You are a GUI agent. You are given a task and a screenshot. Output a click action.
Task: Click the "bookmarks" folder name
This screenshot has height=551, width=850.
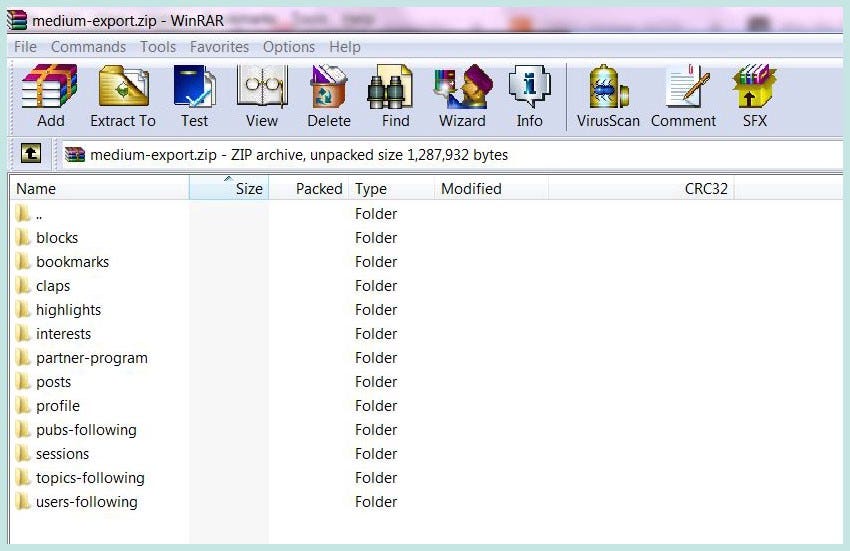click(x=73, y=261)
